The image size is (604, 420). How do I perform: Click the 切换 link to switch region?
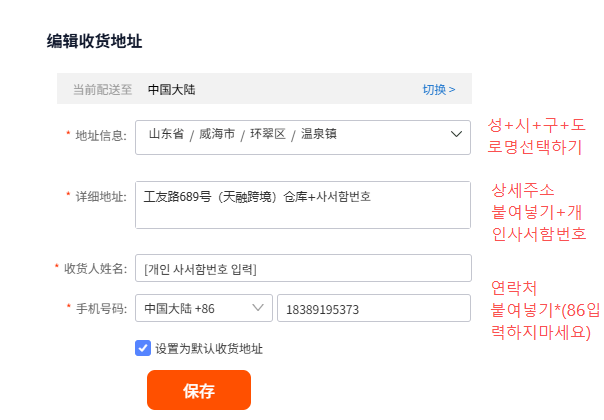pyautogui.click(x=439, y=89)
